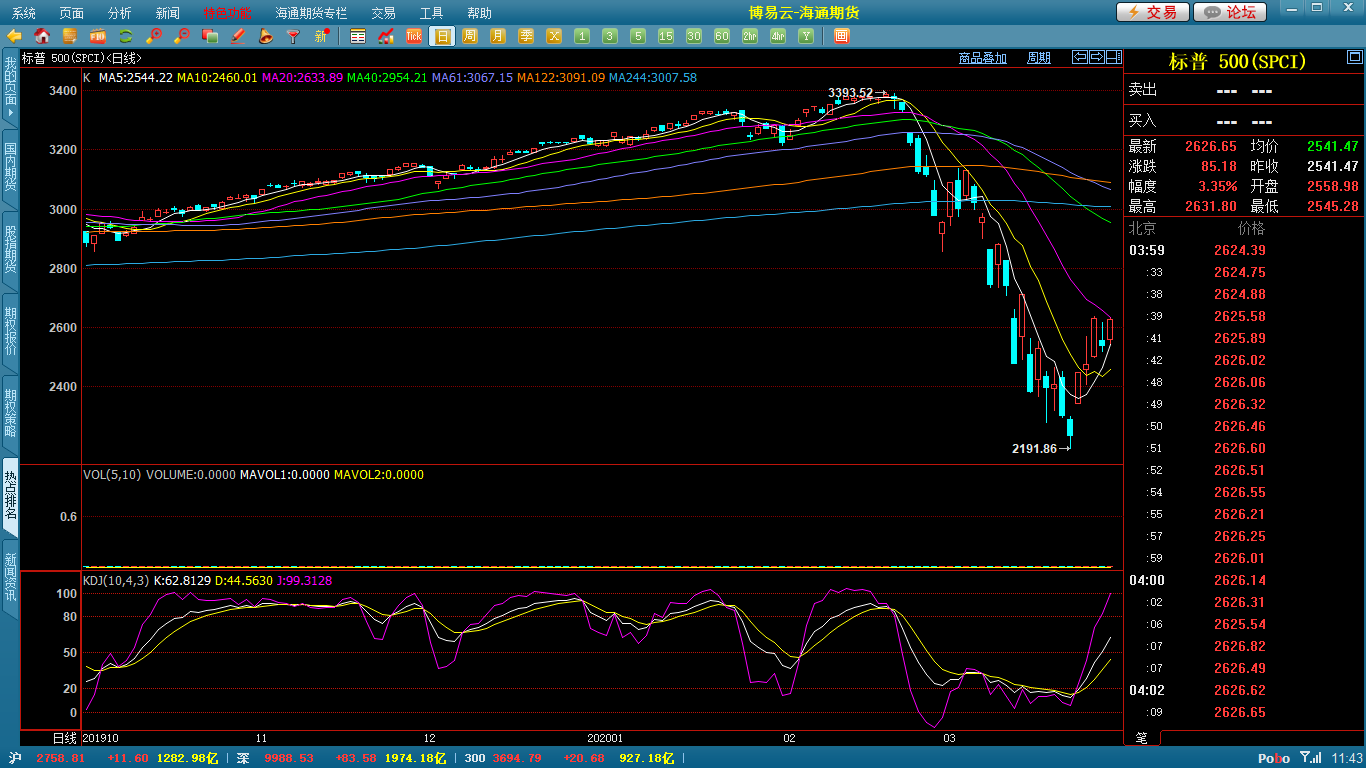Select the 笔 tab below tick list
Image resolution: width=1366 pixels, height=768 pixels.
tap(1142, 738)
